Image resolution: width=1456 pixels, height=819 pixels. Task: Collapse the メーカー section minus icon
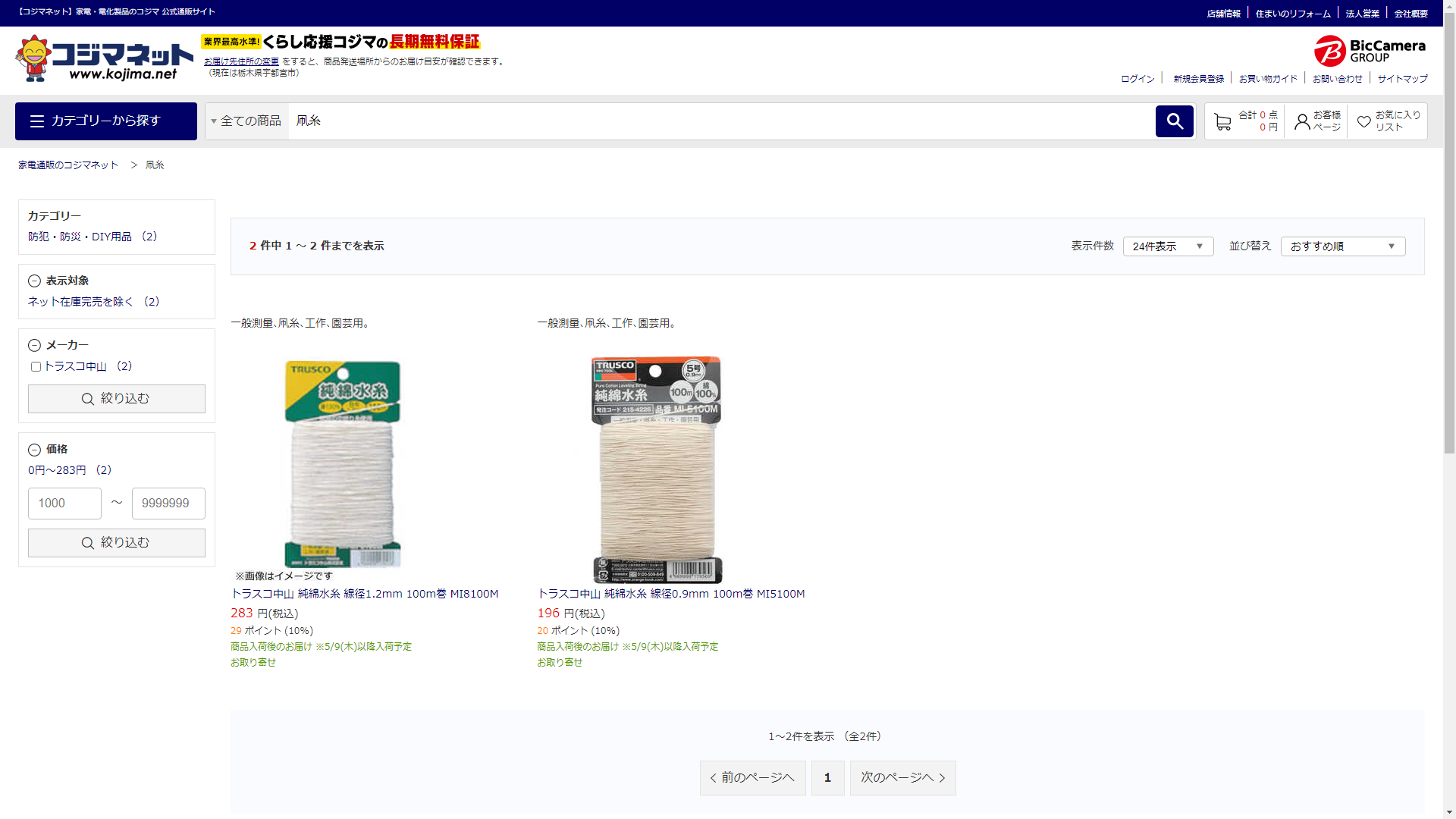[x=34, y=346]
